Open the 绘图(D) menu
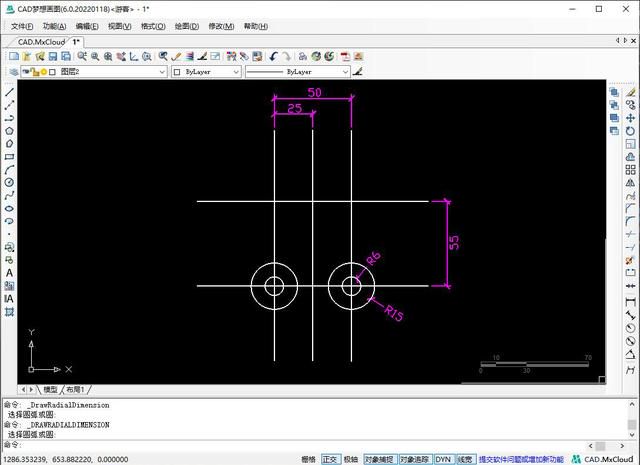The height and width of the screenshot is (465, 640). click(x=187, y=27)
